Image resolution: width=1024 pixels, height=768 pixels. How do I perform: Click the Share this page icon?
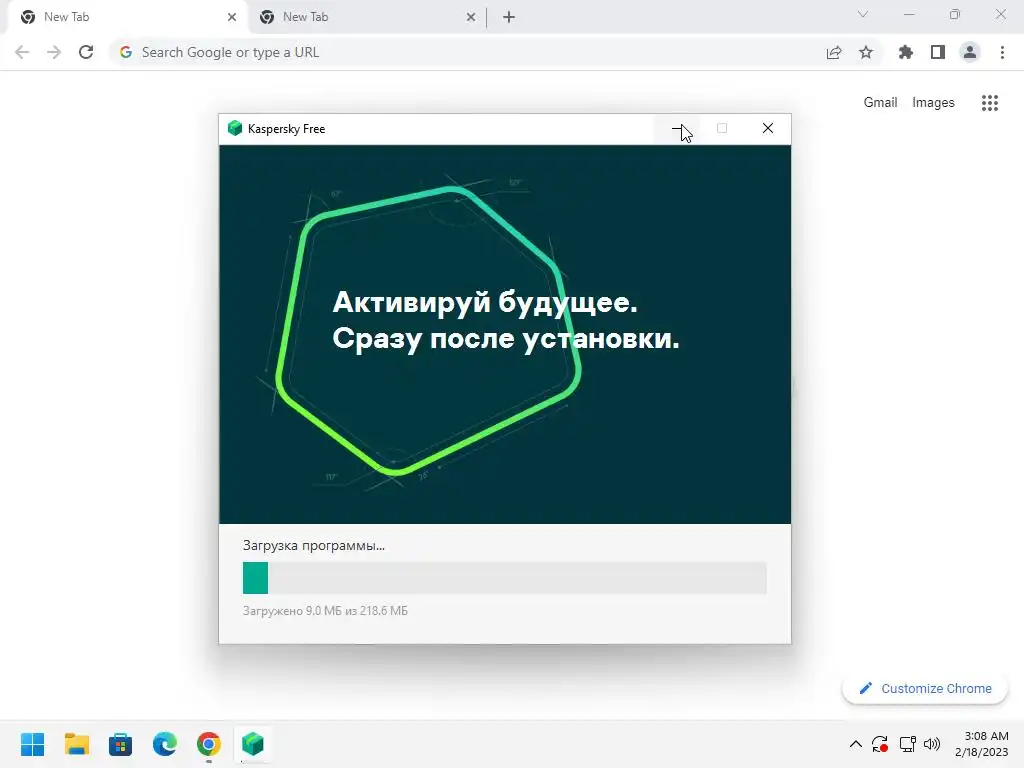click(x=834, y=52)
